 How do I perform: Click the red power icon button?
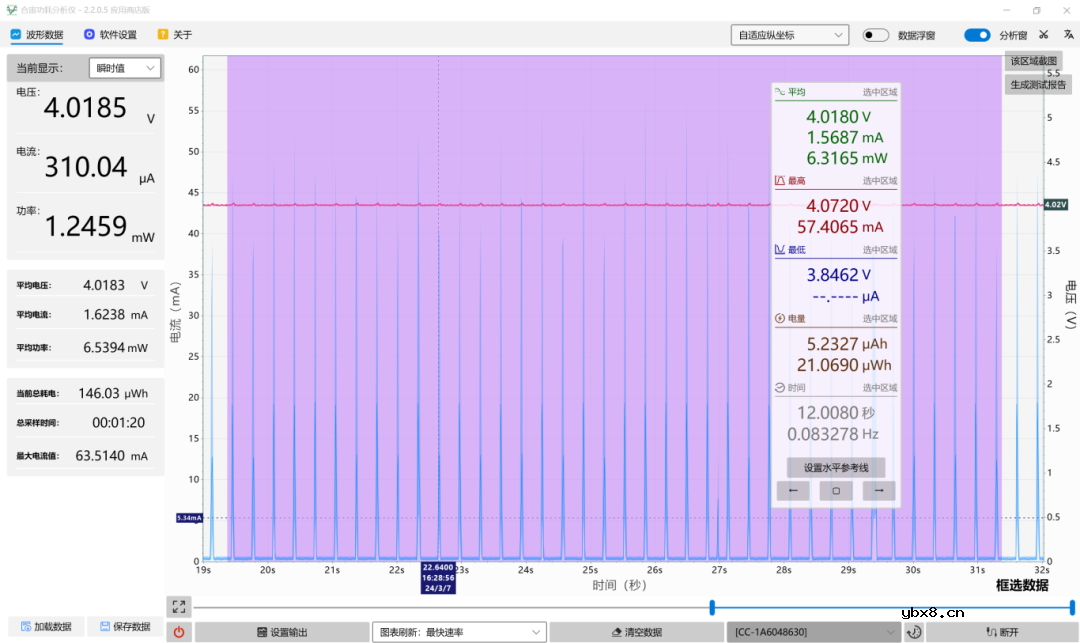179,632
